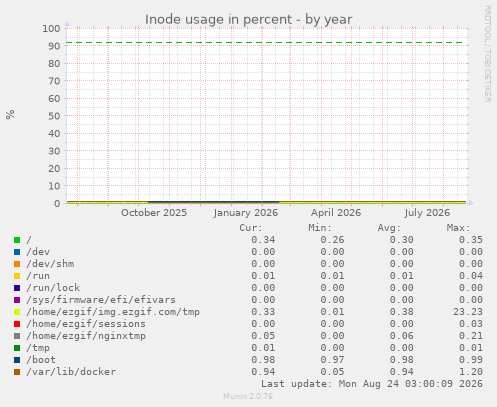Click the max value 0.04 for /run
This screenshot has height=407, width=497.
(x=471, y=276)
